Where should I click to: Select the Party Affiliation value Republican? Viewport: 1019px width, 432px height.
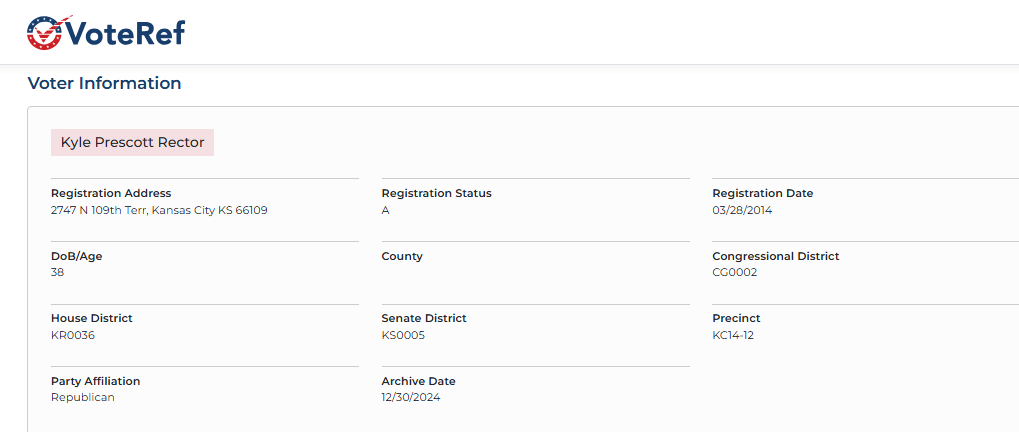tap(83, 398)
